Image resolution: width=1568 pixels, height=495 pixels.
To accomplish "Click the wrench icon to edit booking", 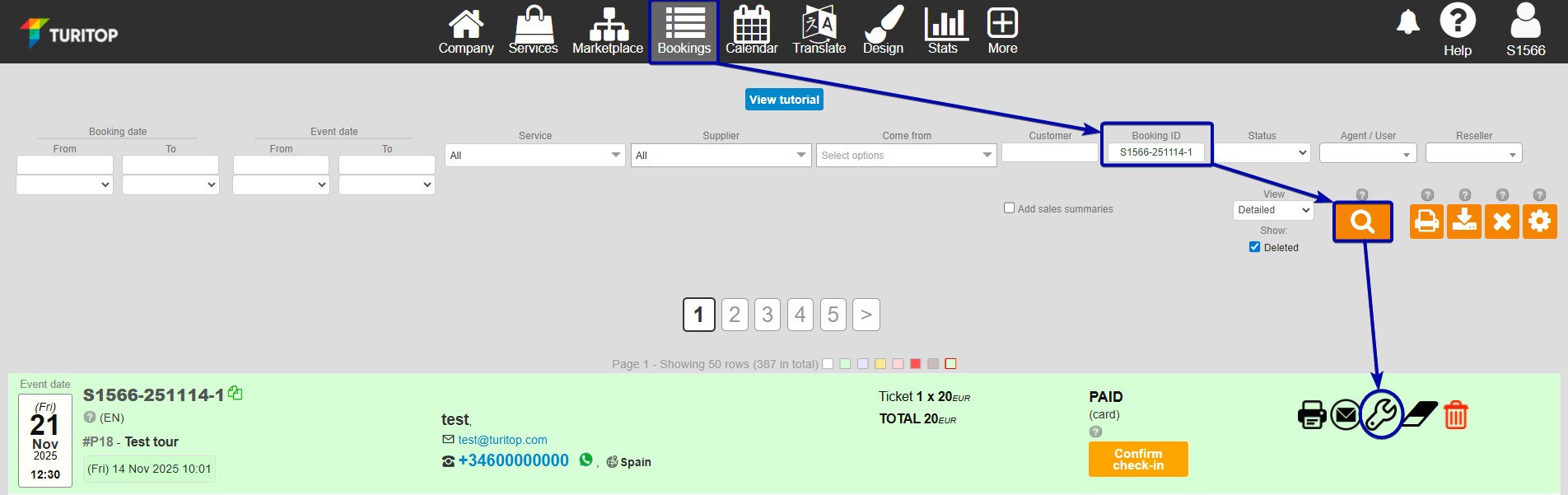I will pos(1381,414).
